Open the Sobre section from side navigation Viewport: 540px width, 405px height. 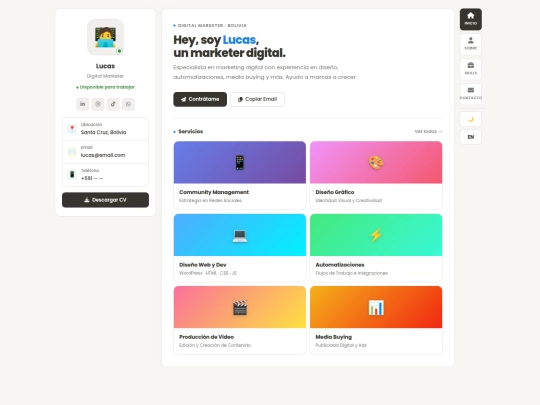tap(471, 44)
